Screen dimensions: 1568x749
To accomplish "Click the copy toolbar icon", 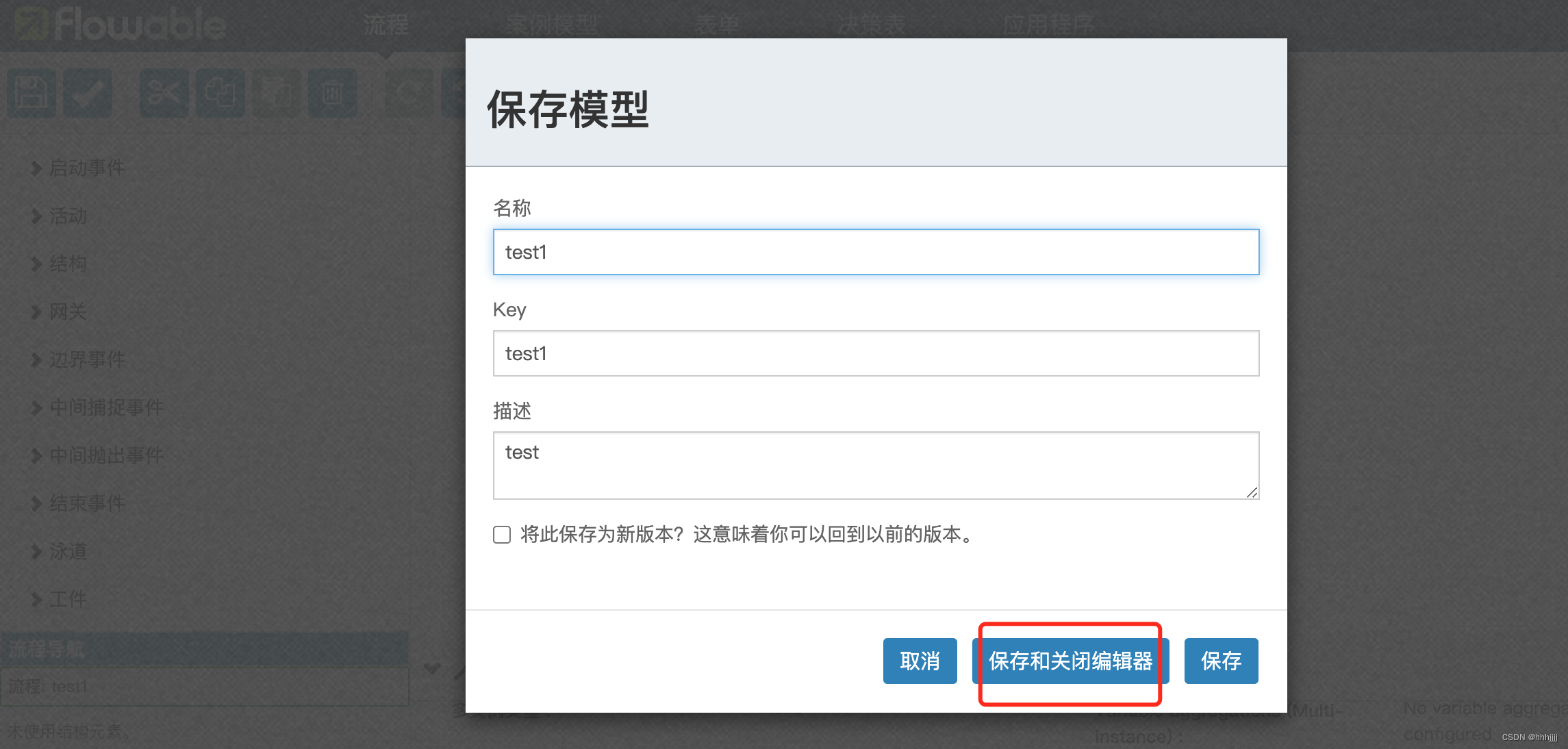I will tap(220, 92).
